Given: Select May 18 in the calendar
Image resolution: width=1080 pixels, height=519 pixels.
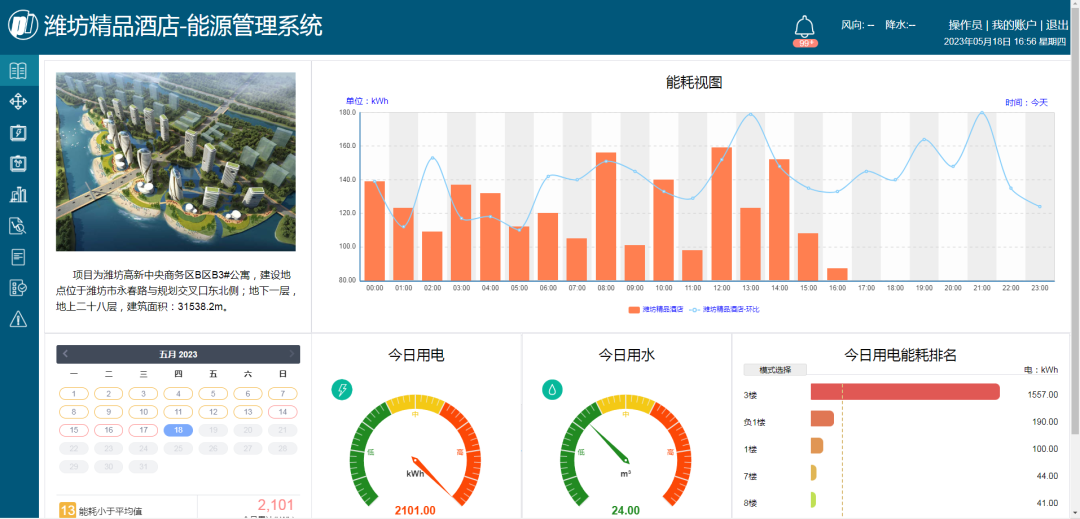Looking at the screenshot, I should (178, 430).
